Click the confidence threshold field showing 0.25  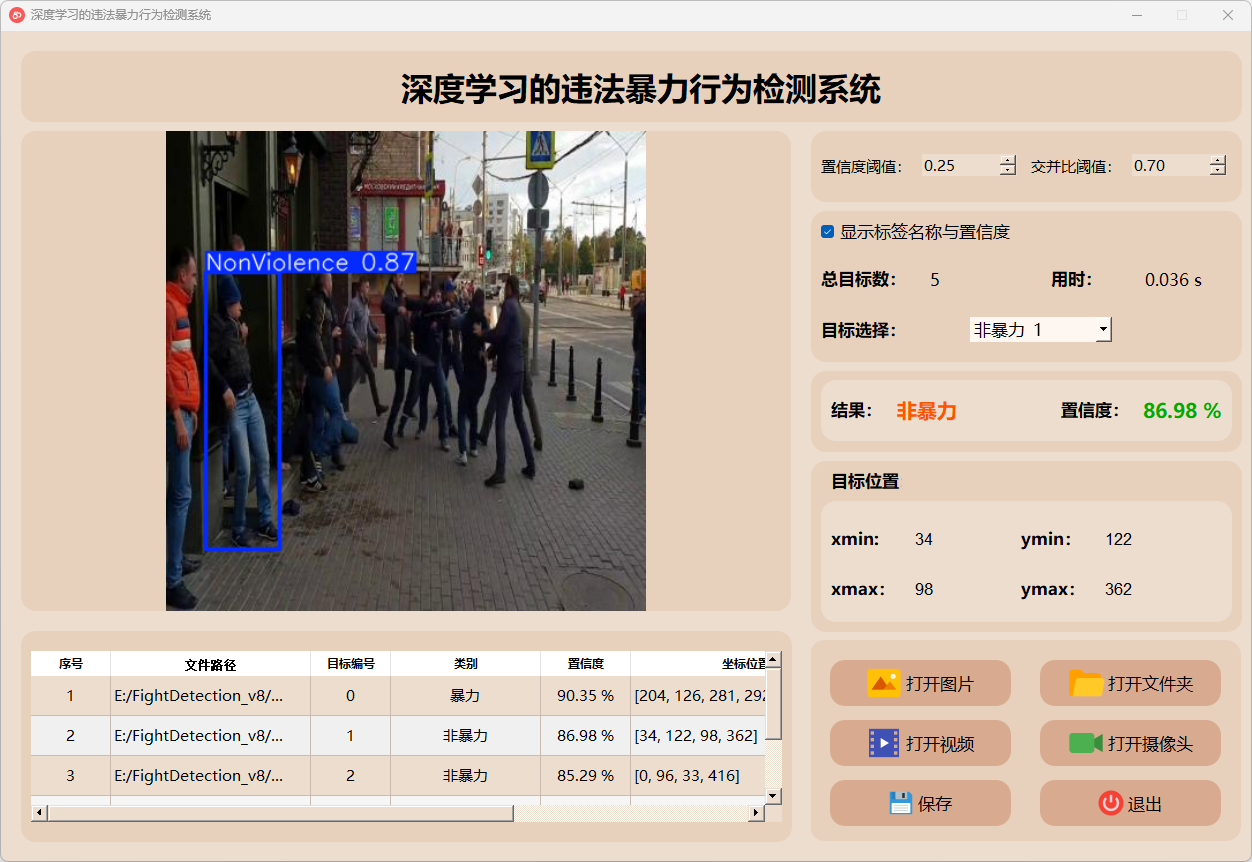click(958, 166)
